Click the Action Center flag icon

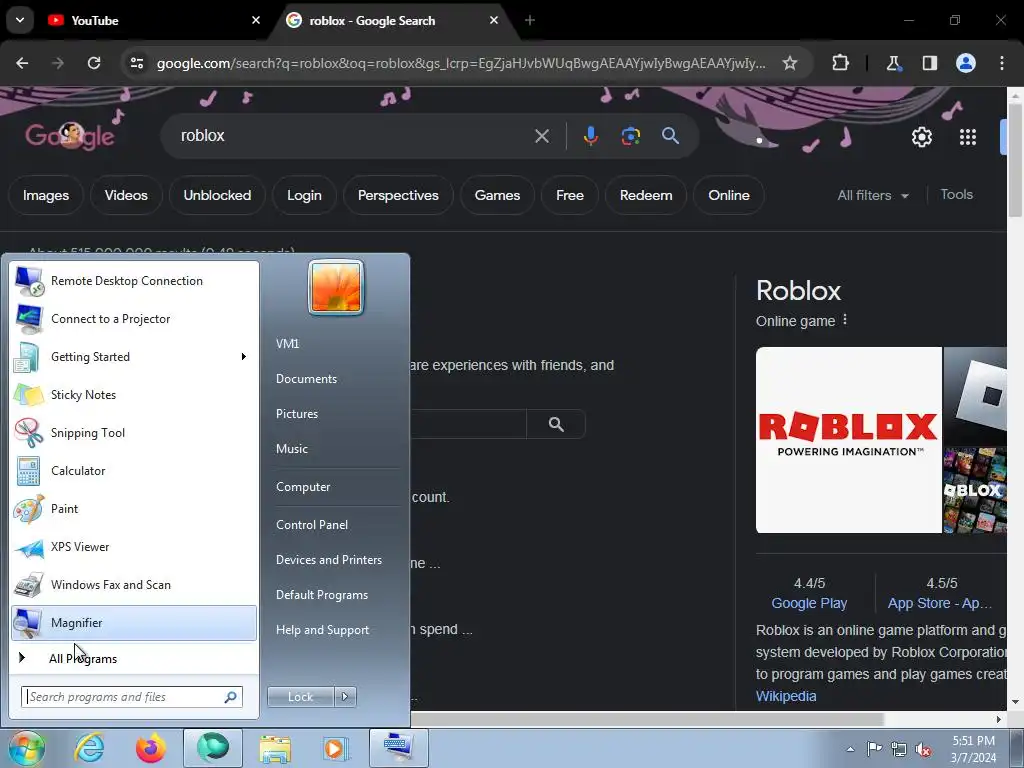[874, 749]
